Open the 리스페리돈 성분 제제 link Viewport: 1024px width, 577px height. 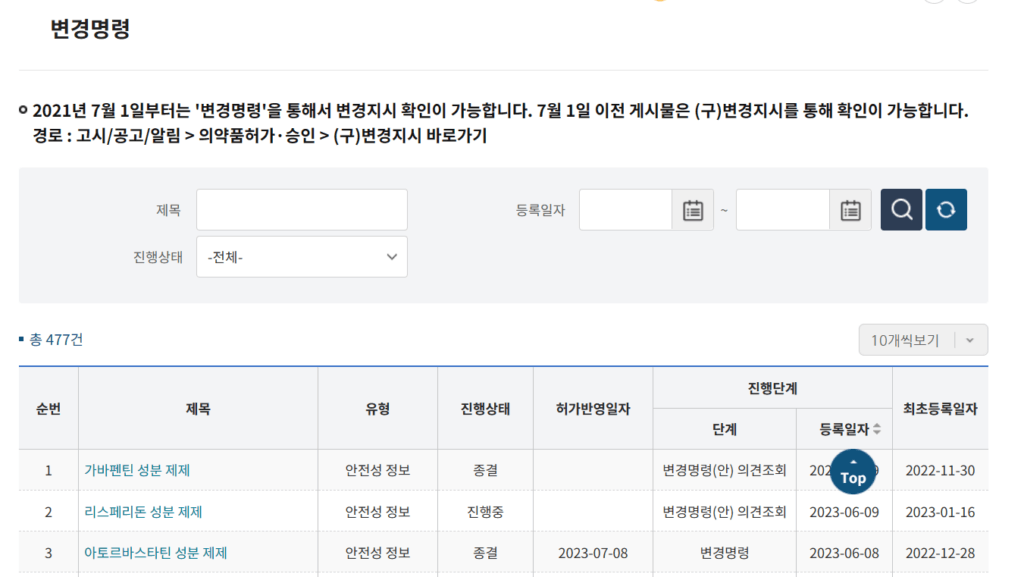click(x=143, y=512)
